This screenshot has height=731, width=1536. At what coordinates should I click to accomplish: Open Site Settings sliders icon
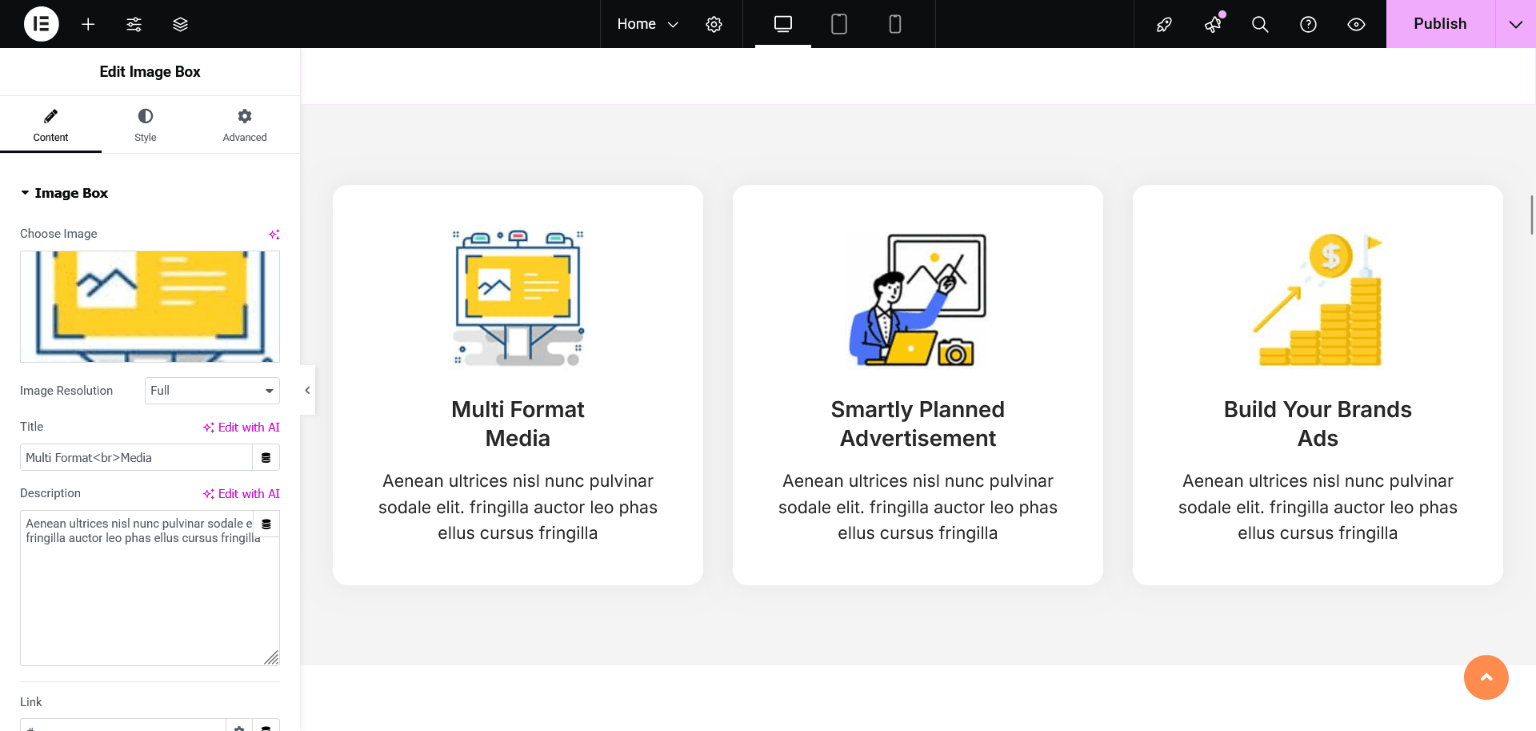pyautogui.click(x=134, y=24)
